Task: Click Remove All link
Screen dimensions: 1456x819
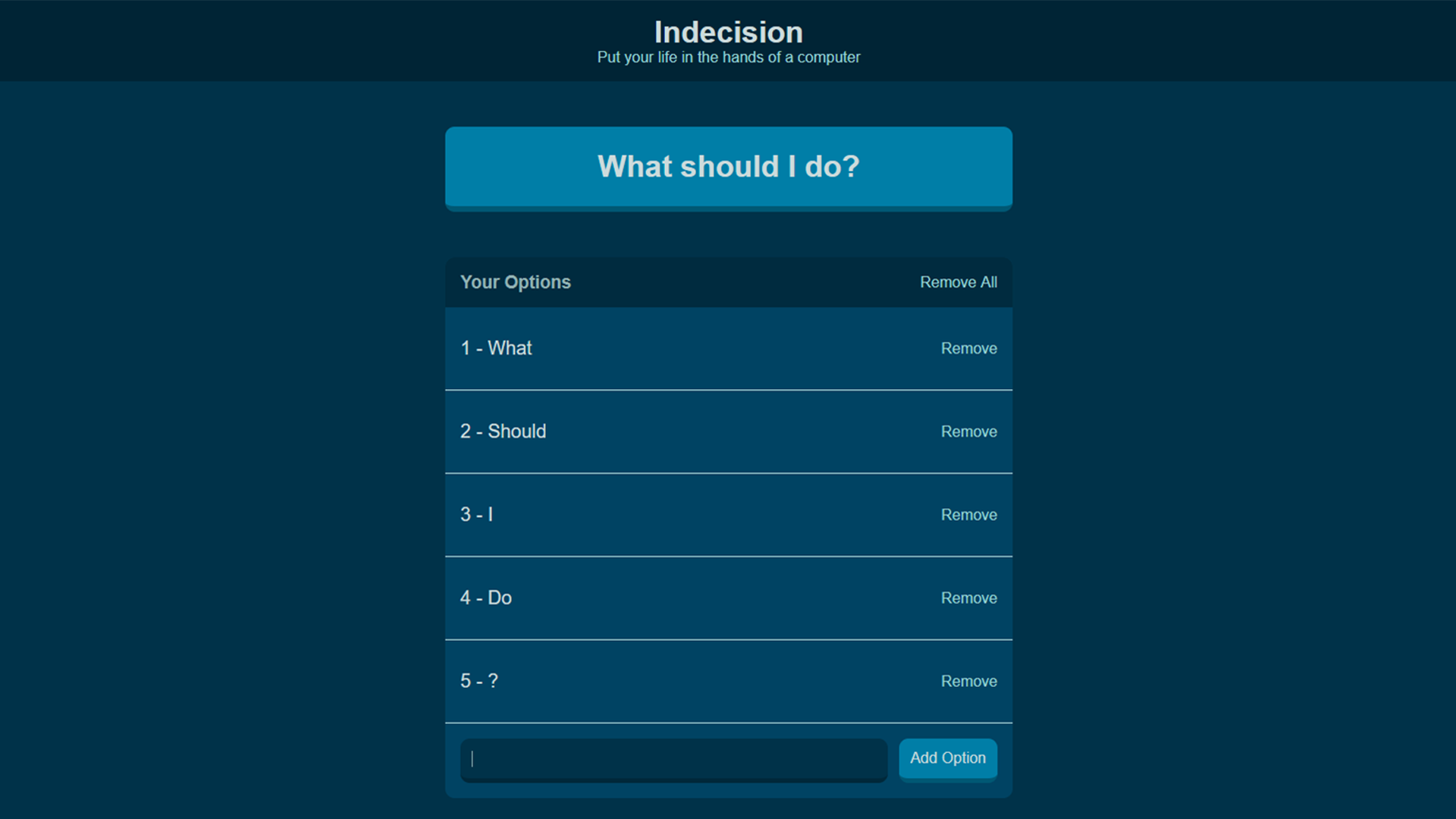Action: [x=958, y=282]
